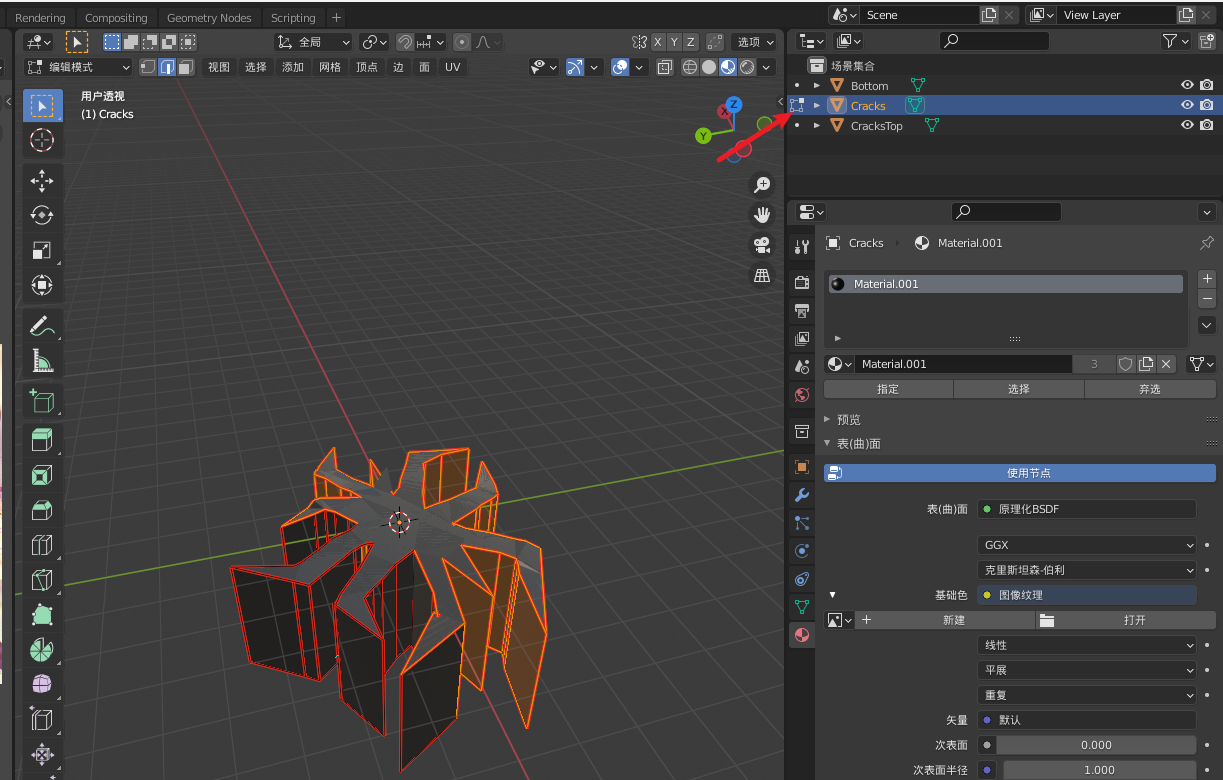Open the GGX distribution dropdown

click(x=1086, y=545)
